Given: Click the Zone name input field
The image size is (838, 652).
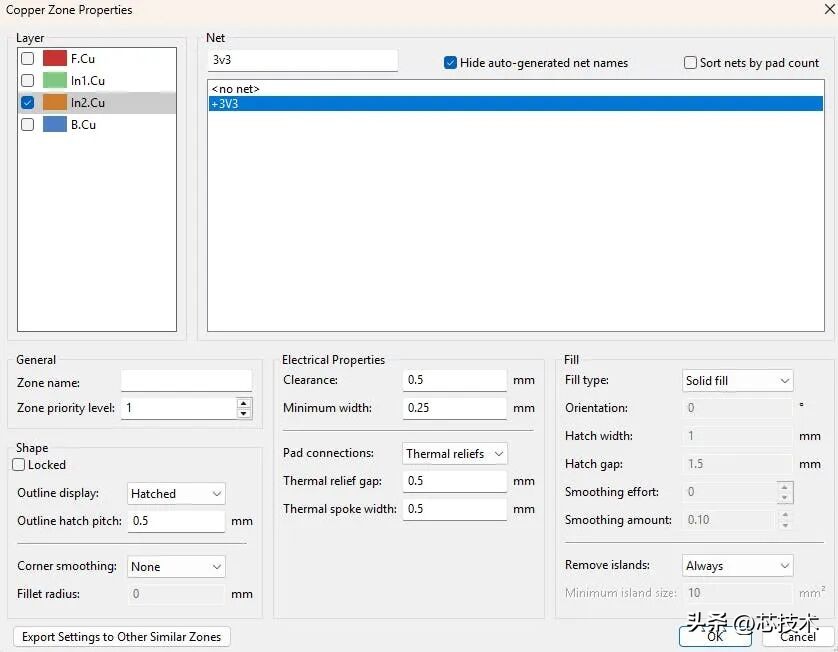Looking at the screenshot, I should tap(187, 382).
